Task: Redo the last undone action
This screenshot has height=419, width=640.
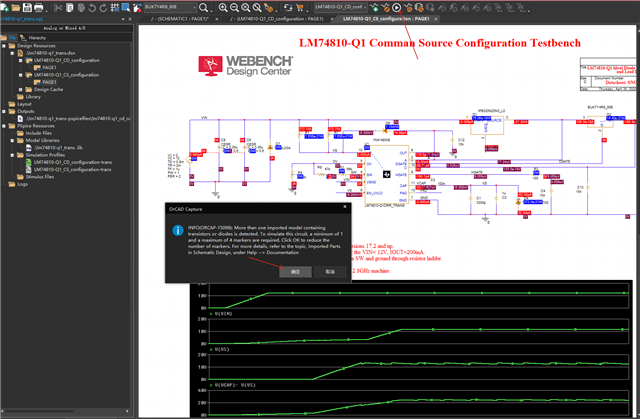Action: 103,7
